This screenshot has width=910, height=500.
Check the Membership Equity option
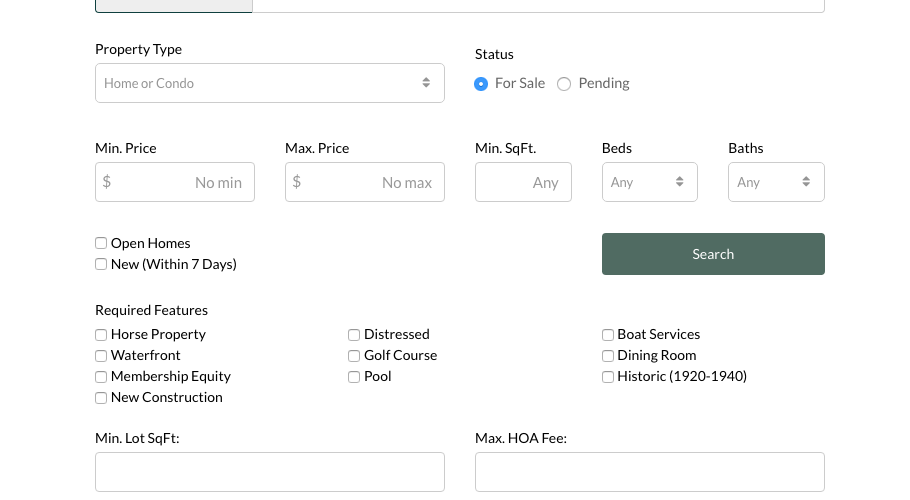(101, 377)
